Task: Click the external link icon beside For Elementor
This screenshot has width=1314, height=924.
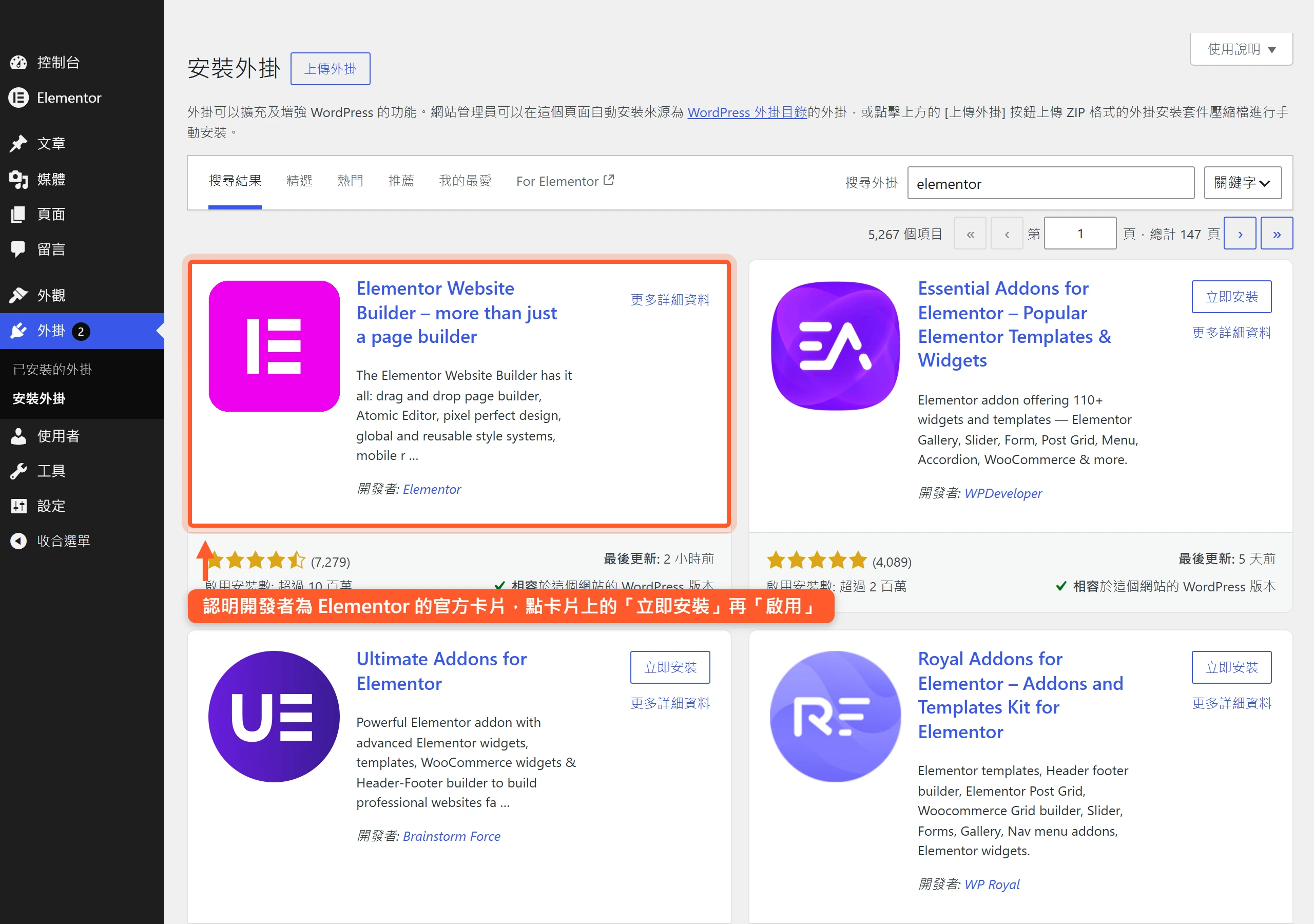Action: (x=609, y=180)
